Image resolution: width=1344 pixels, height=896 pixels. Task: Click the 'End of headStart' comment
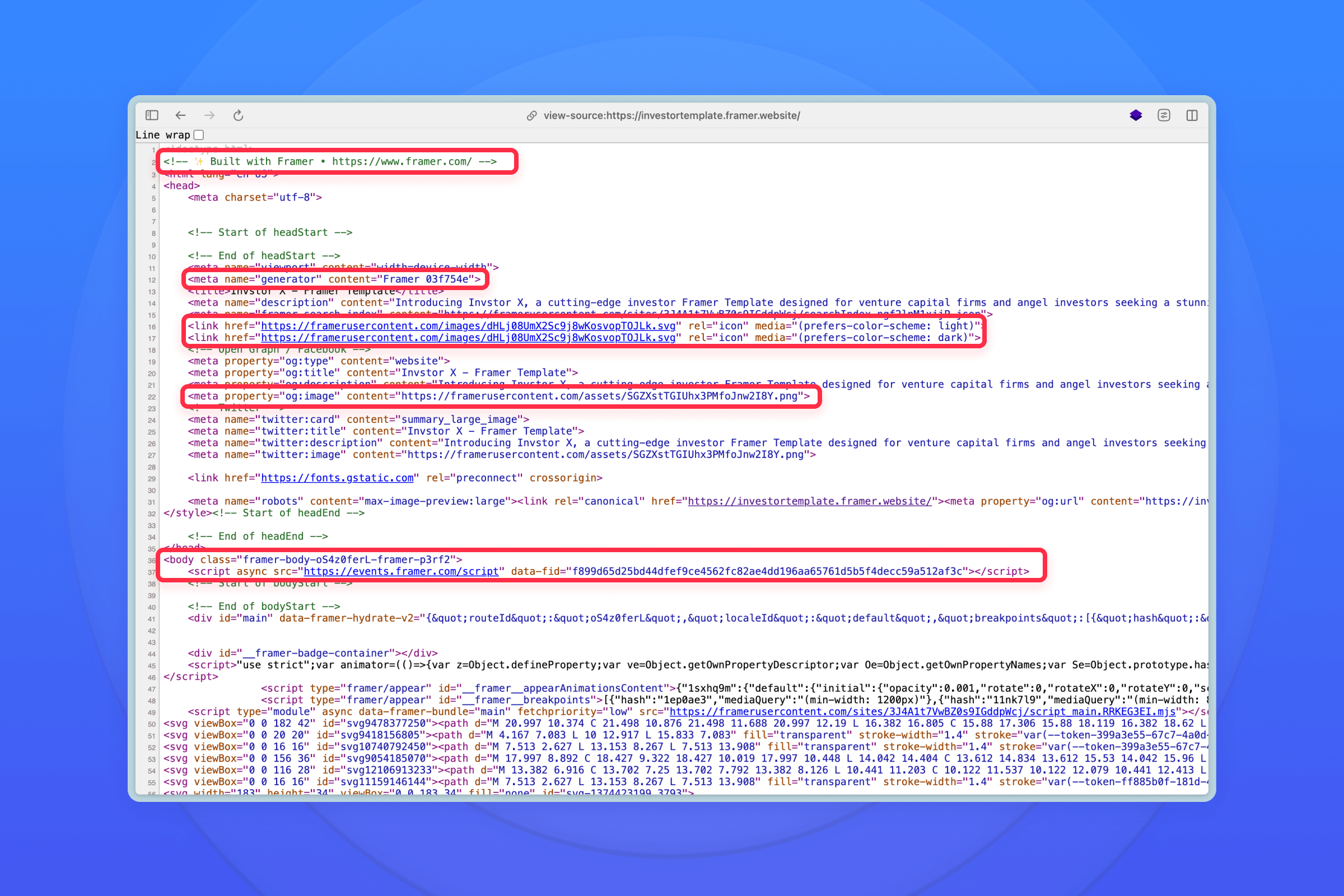pyautogui.click(x=264, y=256)
